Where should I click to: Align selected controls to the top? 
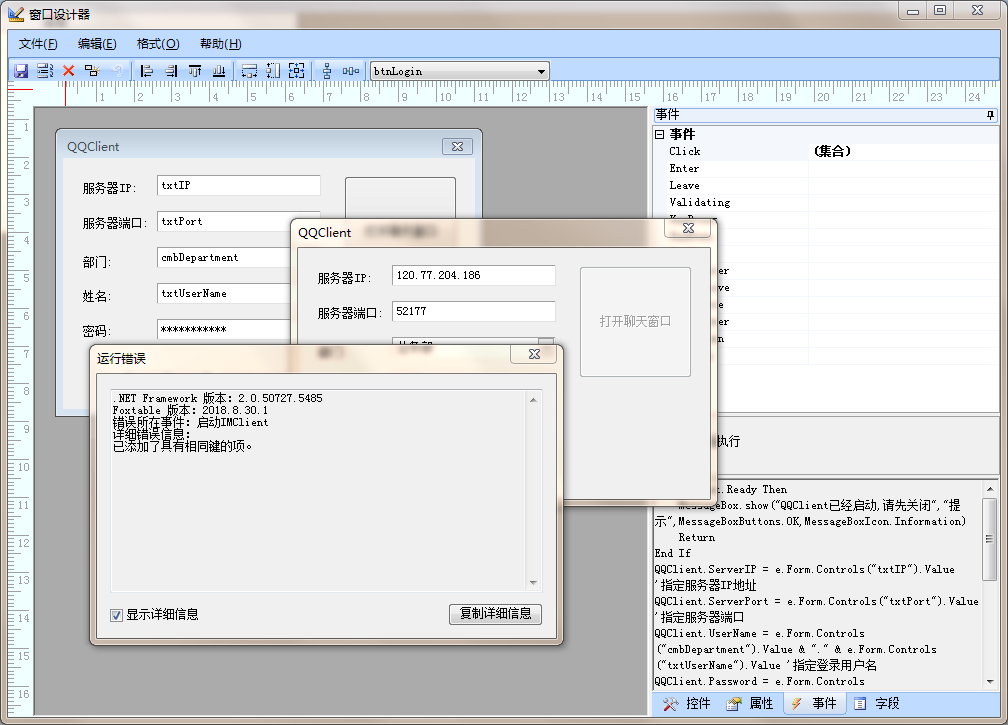point(195,71)
